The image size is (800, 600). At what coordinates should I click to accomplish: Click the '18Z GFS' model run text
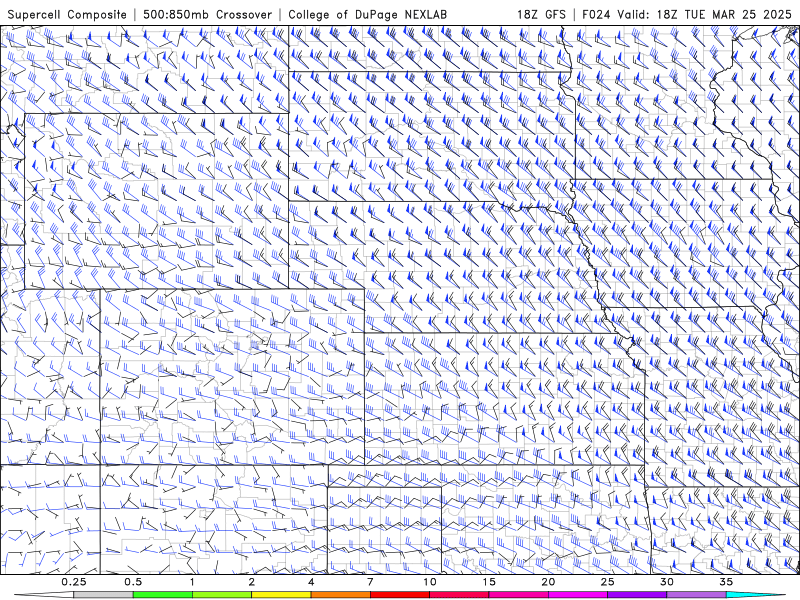[x=541, y=15]
